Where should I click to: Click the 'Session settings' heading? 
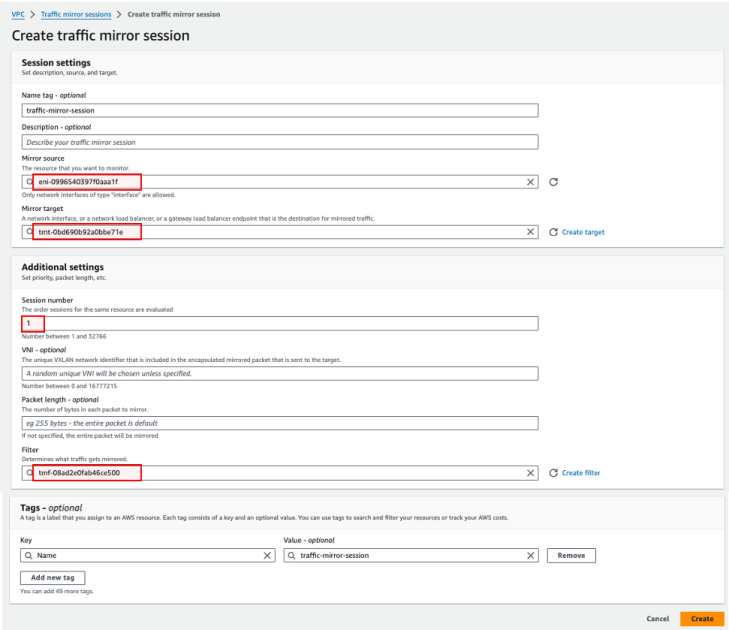pos(56,62)
